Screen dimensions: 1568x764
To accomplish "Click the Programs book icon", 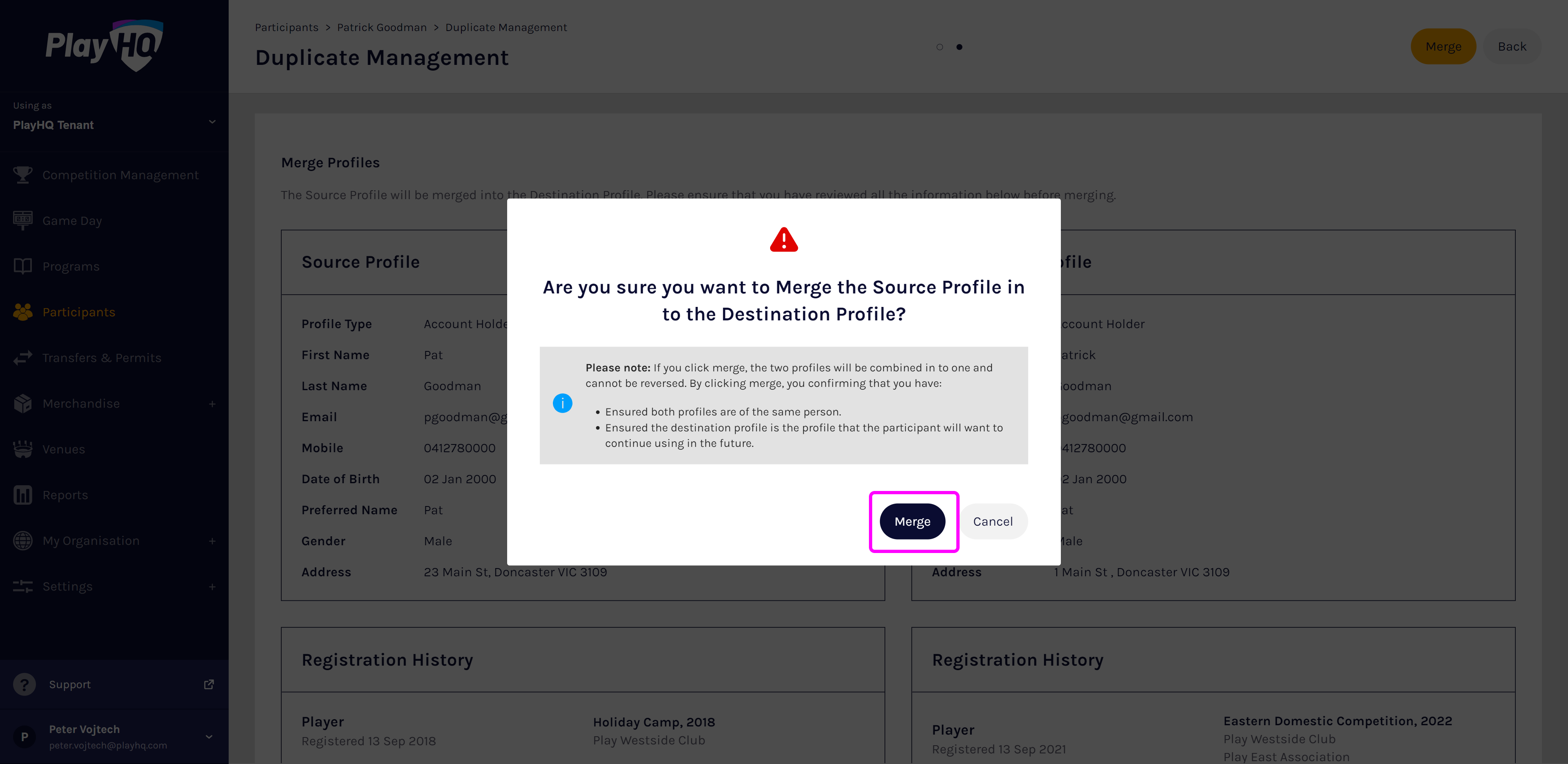I will click(22, 267).
